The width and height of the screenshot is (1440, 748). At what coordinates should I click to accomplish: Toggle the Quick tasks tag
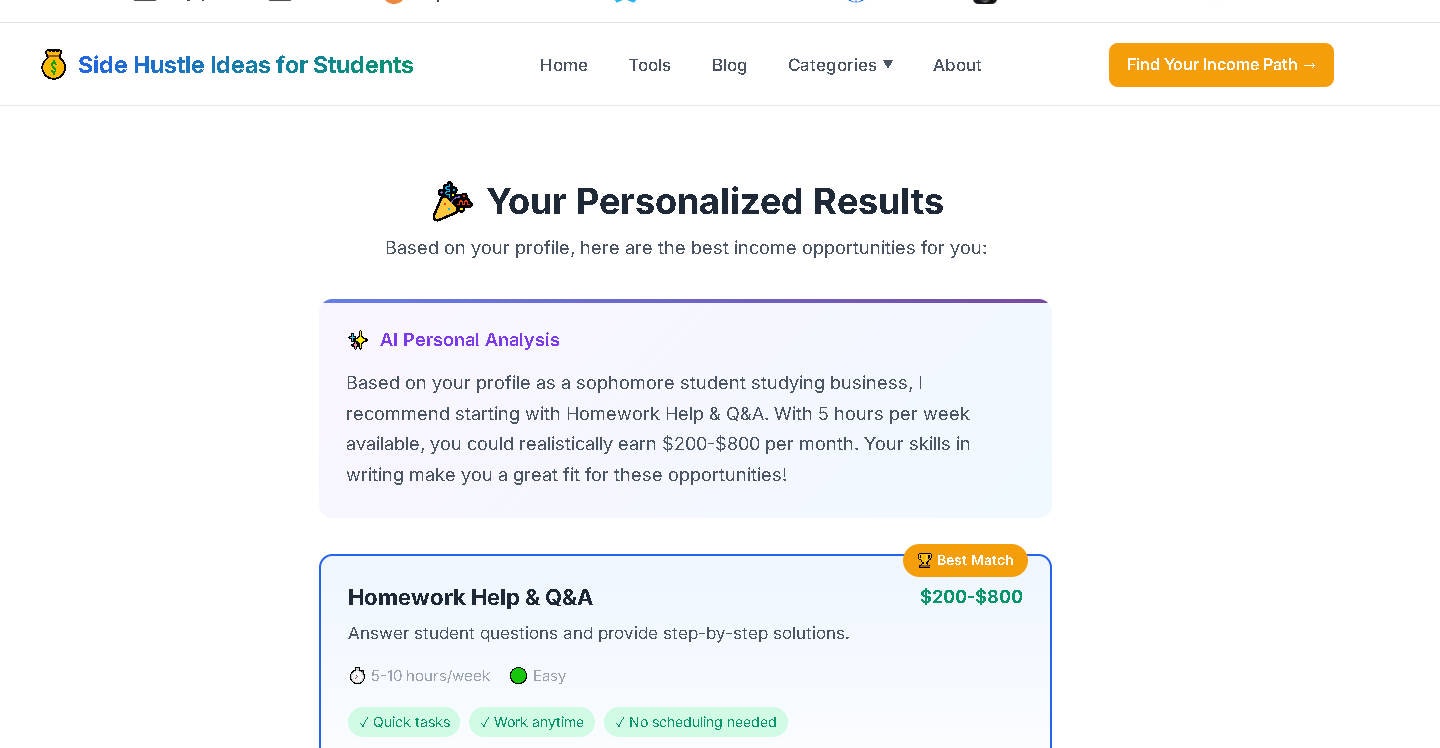404,722
